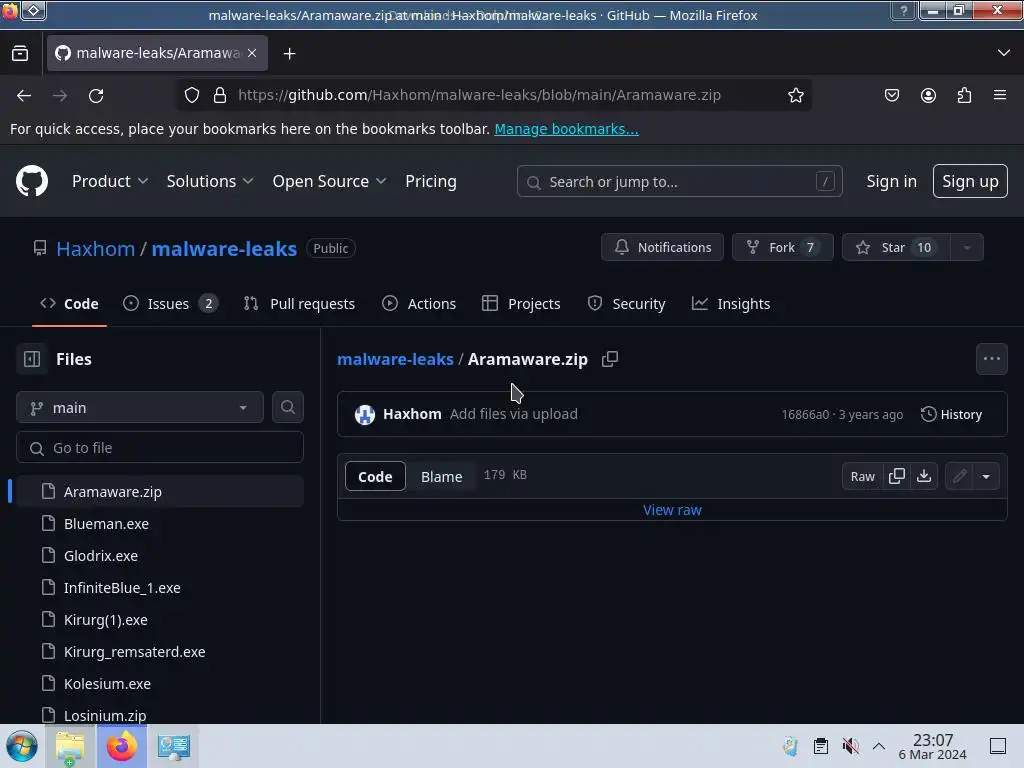Image resolution: width=1024 pixels, height=768 pixels.
Task: Click the Firefox icon in taskbar
Action: click(121, 746)
